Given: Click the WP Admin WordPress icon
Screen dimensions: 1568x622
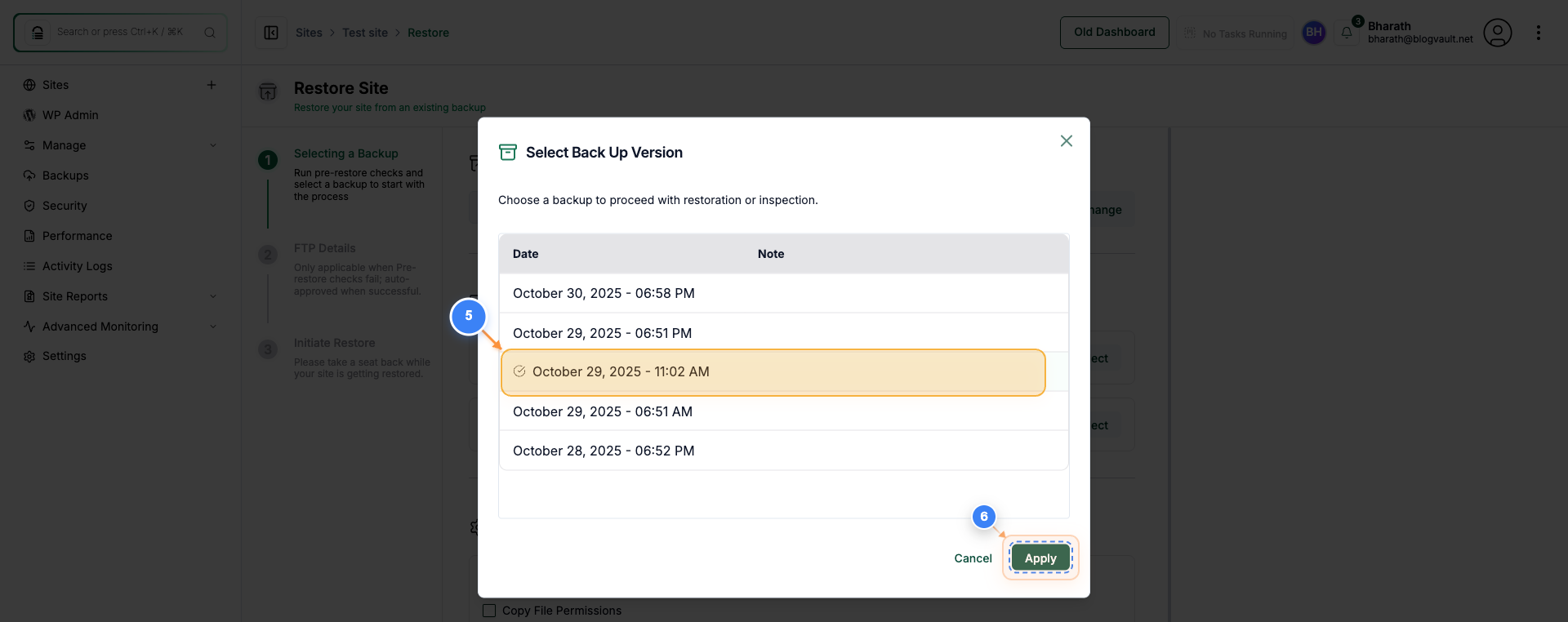Looking at the screenshot, I should point(29,115).
